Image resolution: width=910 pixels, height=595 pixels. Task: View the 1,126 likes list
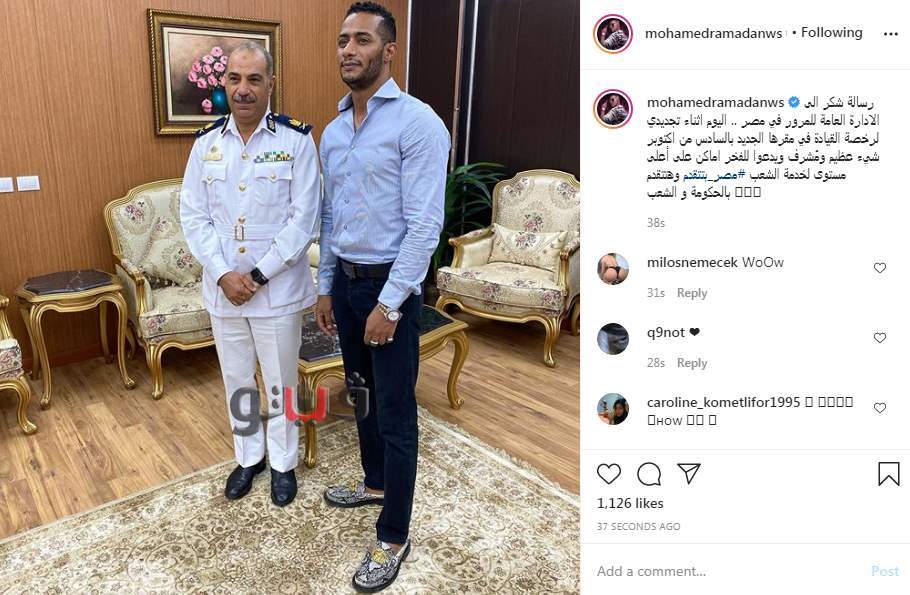[630, 503]
